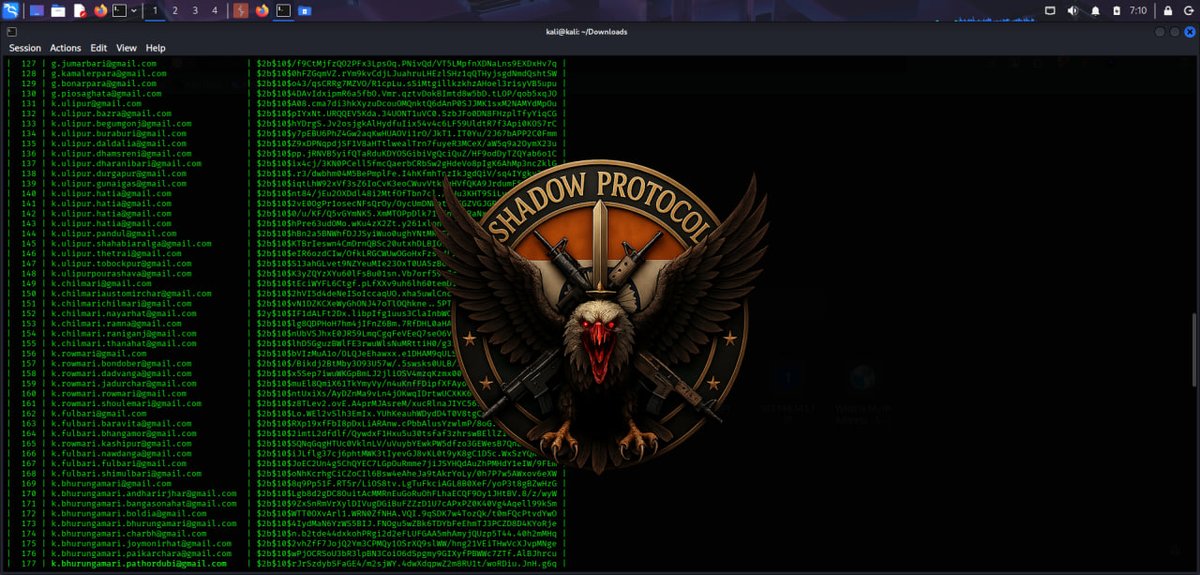Click the terminal window title-bar icon

(11, 31)
